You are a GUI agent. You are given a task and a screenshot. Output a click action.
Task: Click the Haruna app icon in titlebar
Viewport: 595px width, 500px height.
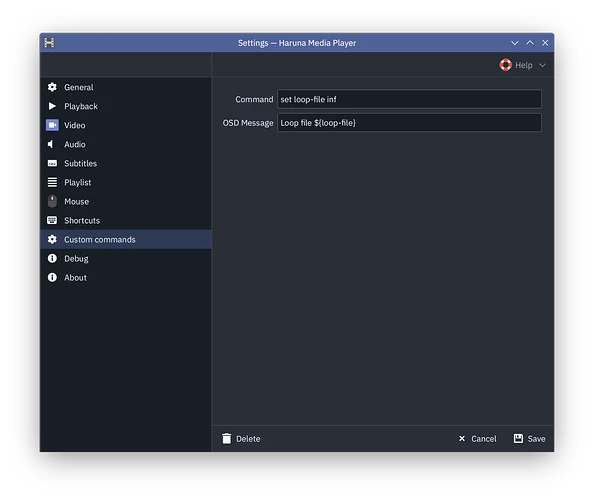point(49,43)
